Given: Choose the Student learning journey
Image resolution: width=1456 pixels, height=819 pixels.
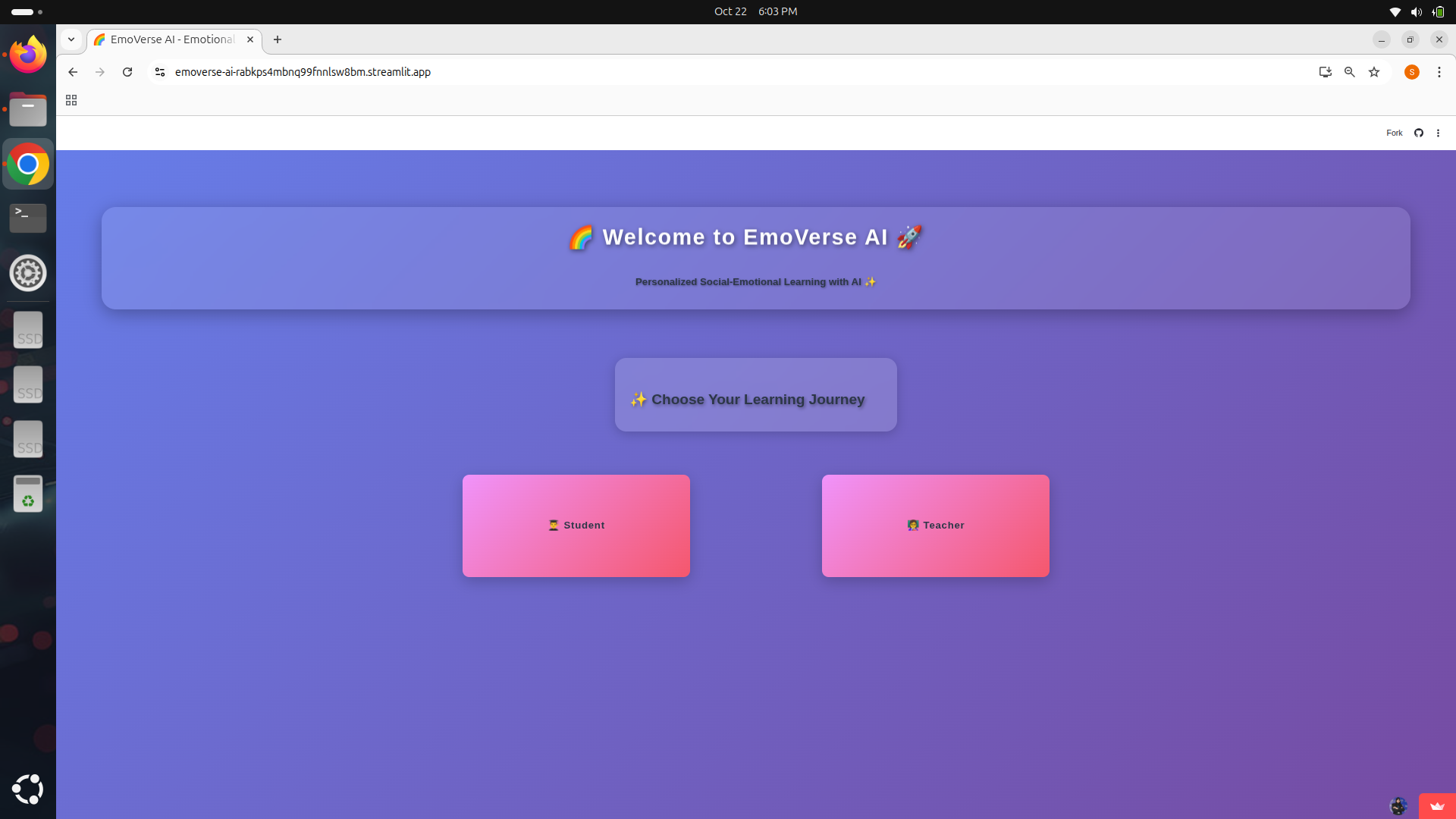Looking at the screenshot, I should (576, 526).
